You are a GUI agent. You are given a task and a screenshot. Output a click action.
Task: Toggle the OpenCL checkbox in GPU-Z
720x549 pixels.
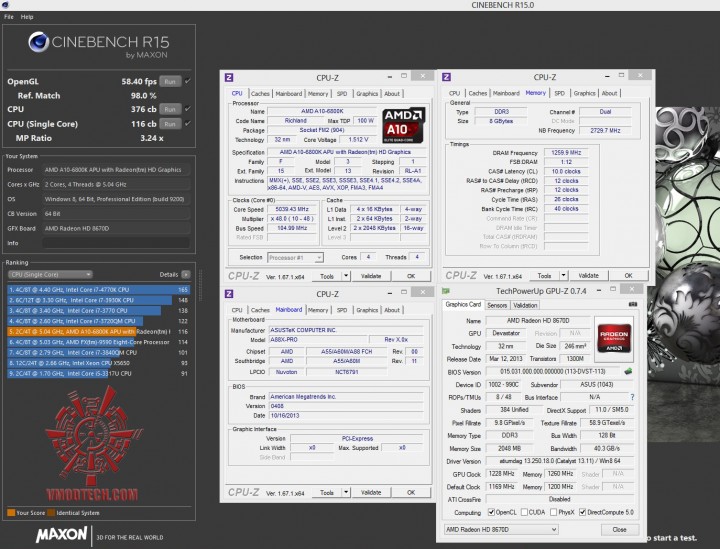(491, 512)
